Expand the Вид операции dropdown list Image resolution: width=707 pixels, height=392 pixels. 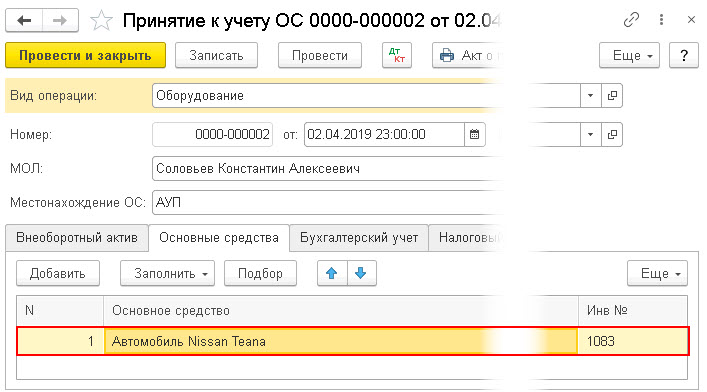590,96
